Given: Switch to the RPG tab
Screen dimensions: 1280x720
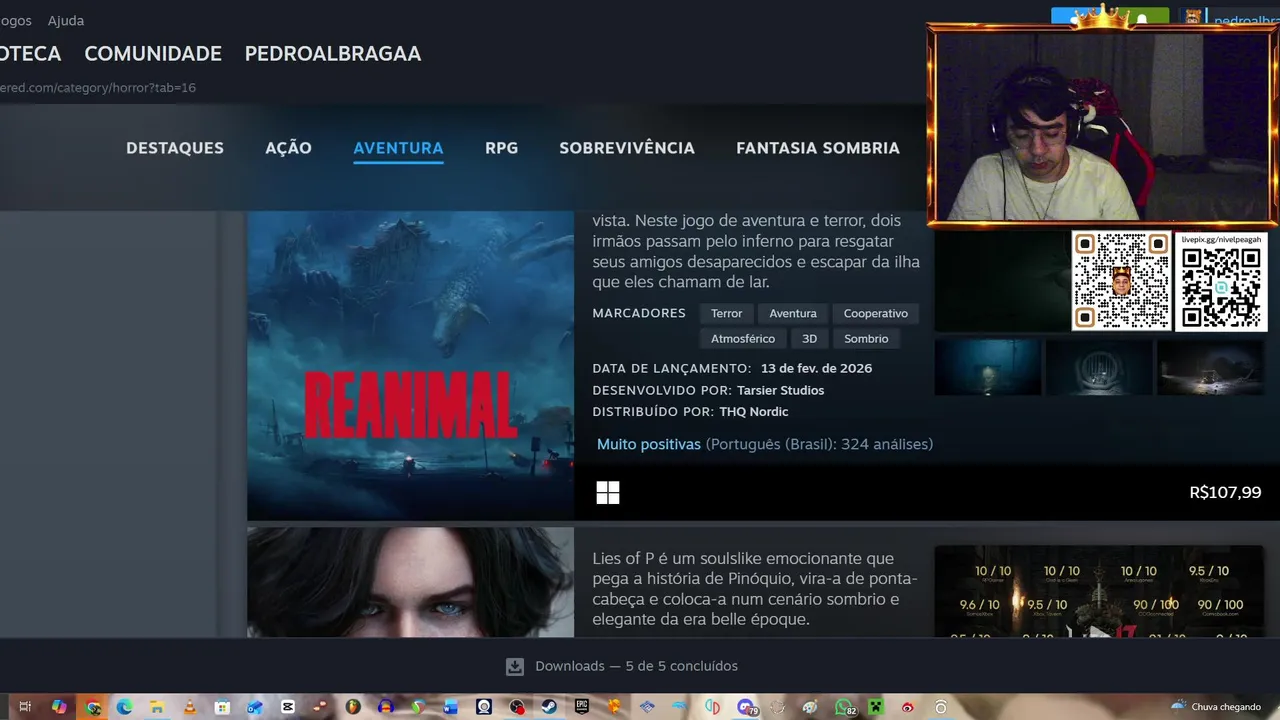Looking at the screenshot, I should click(x=501, y=148).
